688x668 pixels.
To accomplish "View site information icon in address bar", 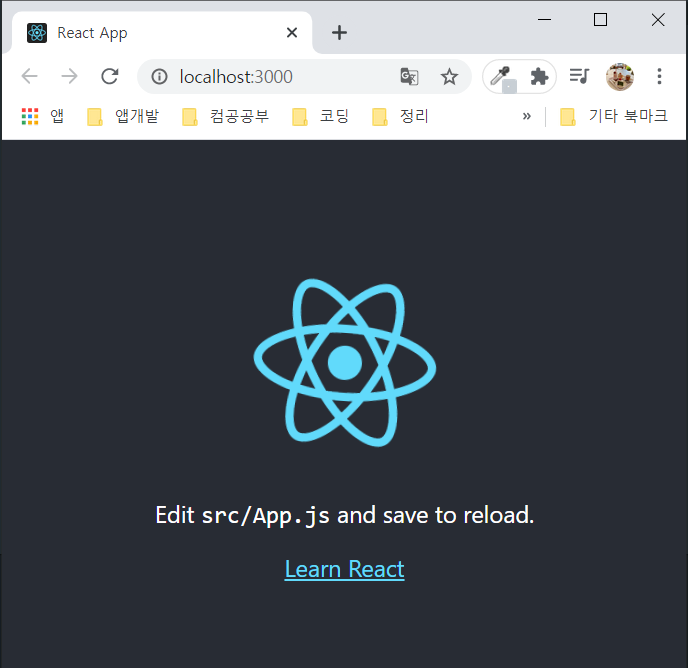I will [x=159, y=77].
